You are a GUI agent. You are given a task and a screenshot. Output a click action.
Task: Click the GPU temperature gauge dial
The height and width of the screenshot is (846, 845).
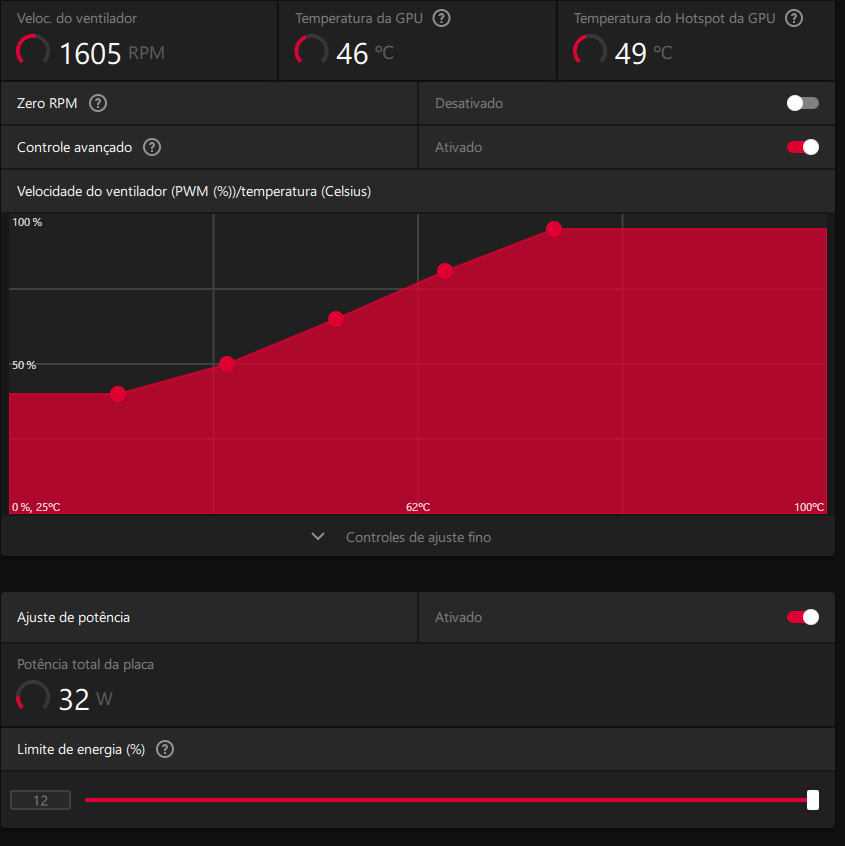311,51
